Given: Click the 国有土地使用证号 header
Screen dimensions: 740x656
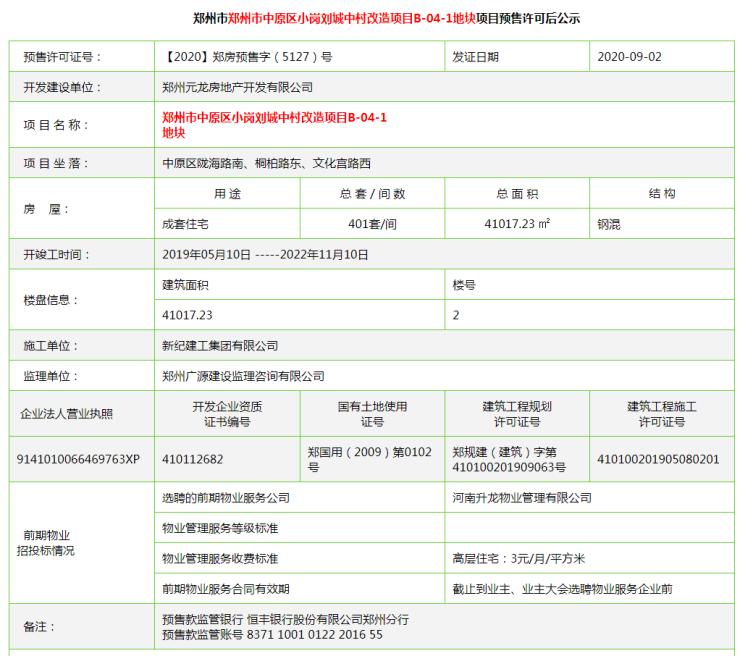Looking at the screenshot, I should point(372,414).
